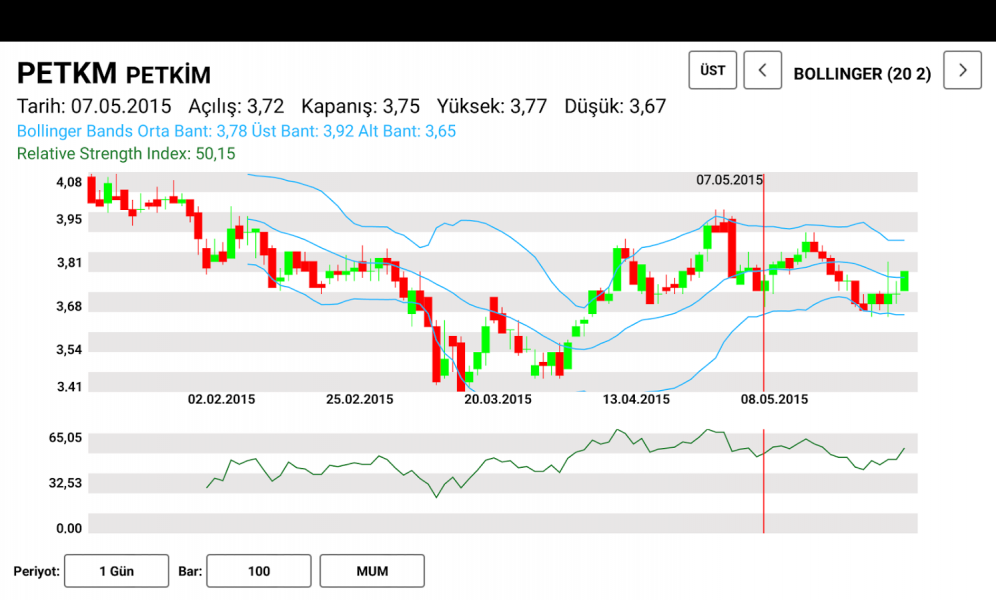The image size is (996, 600).
Task: Tap the Bollinger Bands Orta Bant values line
Action: pyautogui.click(x=236, y=131)
